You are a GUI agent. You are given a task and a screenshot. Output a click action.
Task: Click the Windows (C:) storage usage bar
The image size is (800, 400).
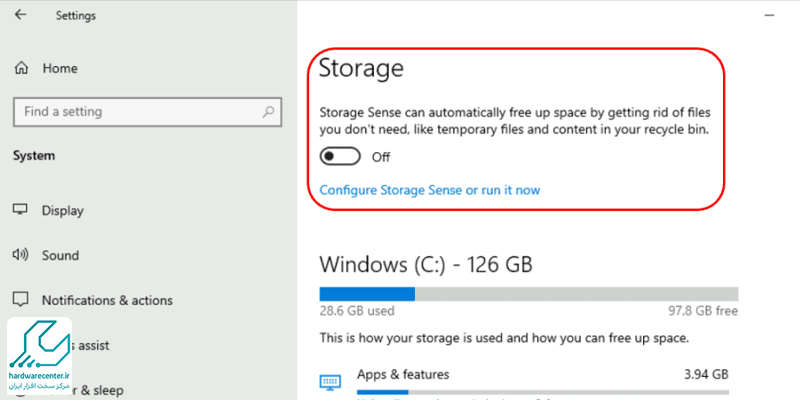click(529, 294)
